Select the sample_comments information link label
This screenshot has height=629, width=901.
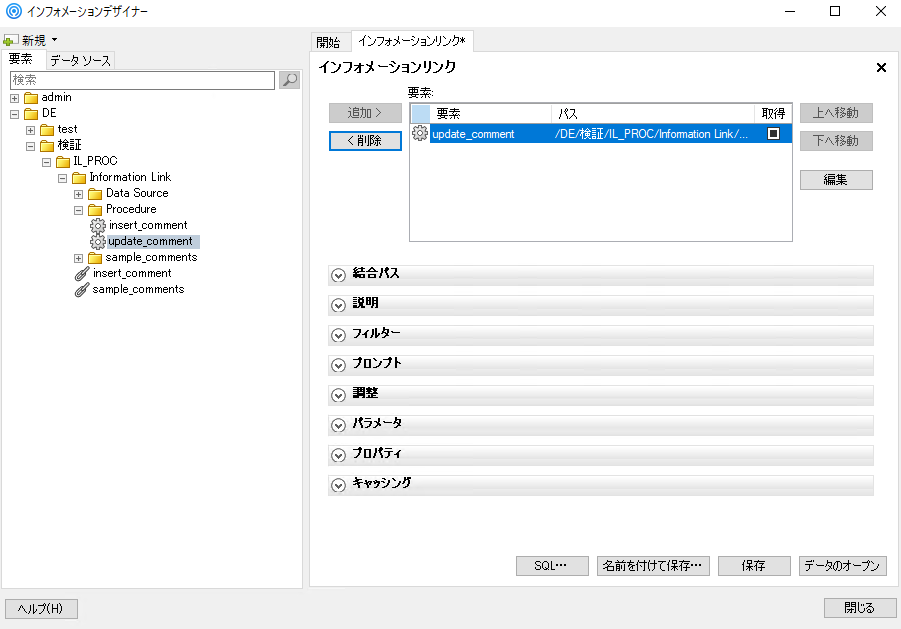pyautogui.click(x=138, y=290)
